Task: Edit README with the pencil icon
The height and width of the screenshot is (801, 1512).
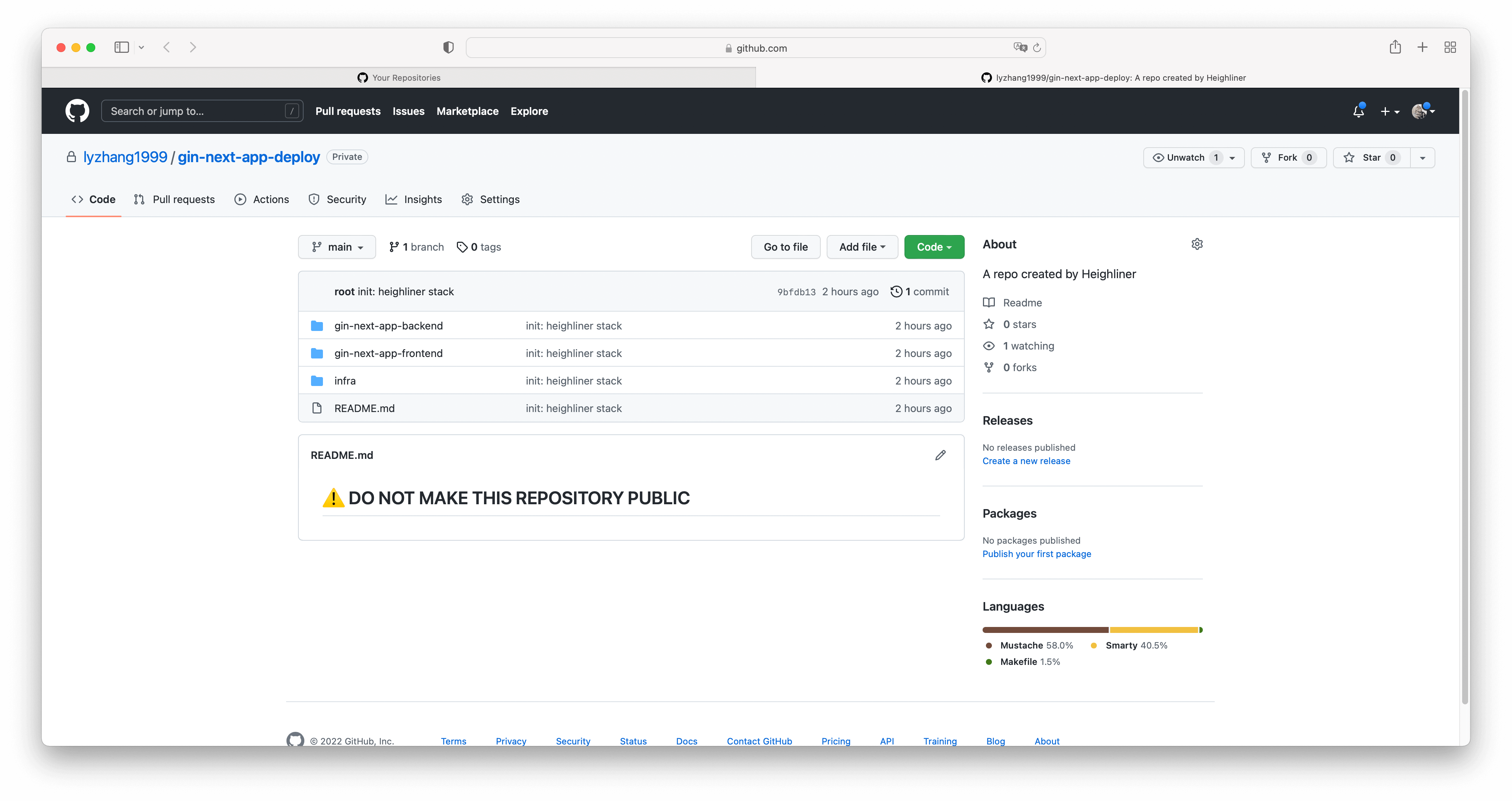Action: click(940, 456)
